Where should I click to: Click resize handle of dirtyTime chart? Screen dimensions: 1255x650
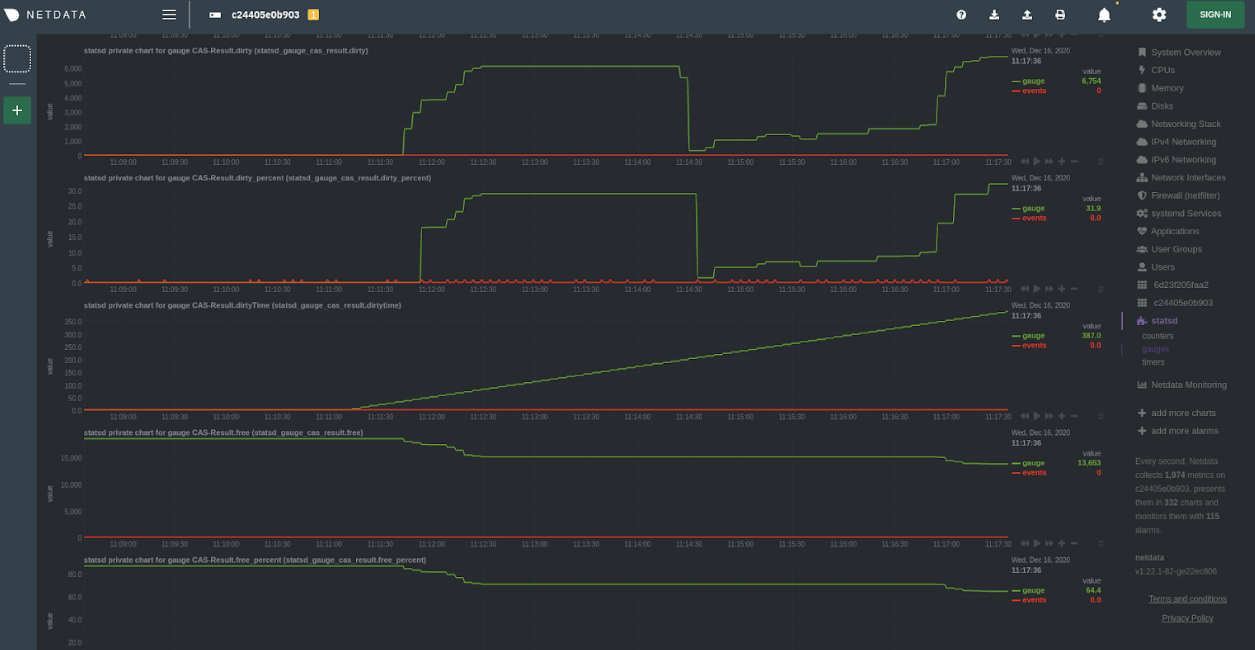pos(1101,416)
